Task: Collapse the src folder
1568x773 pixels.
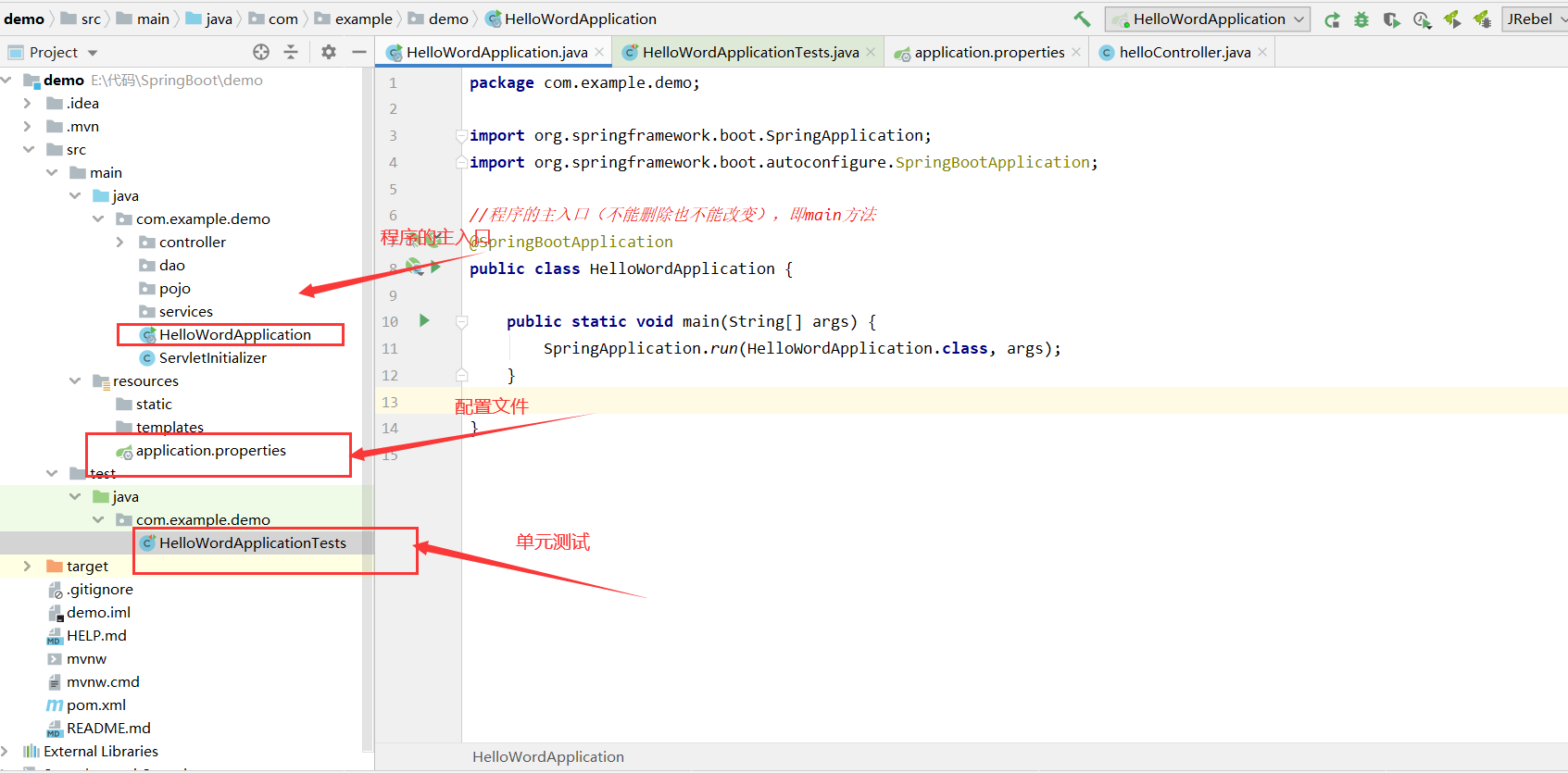Action: pyautogui.click(x=28, y=150)
